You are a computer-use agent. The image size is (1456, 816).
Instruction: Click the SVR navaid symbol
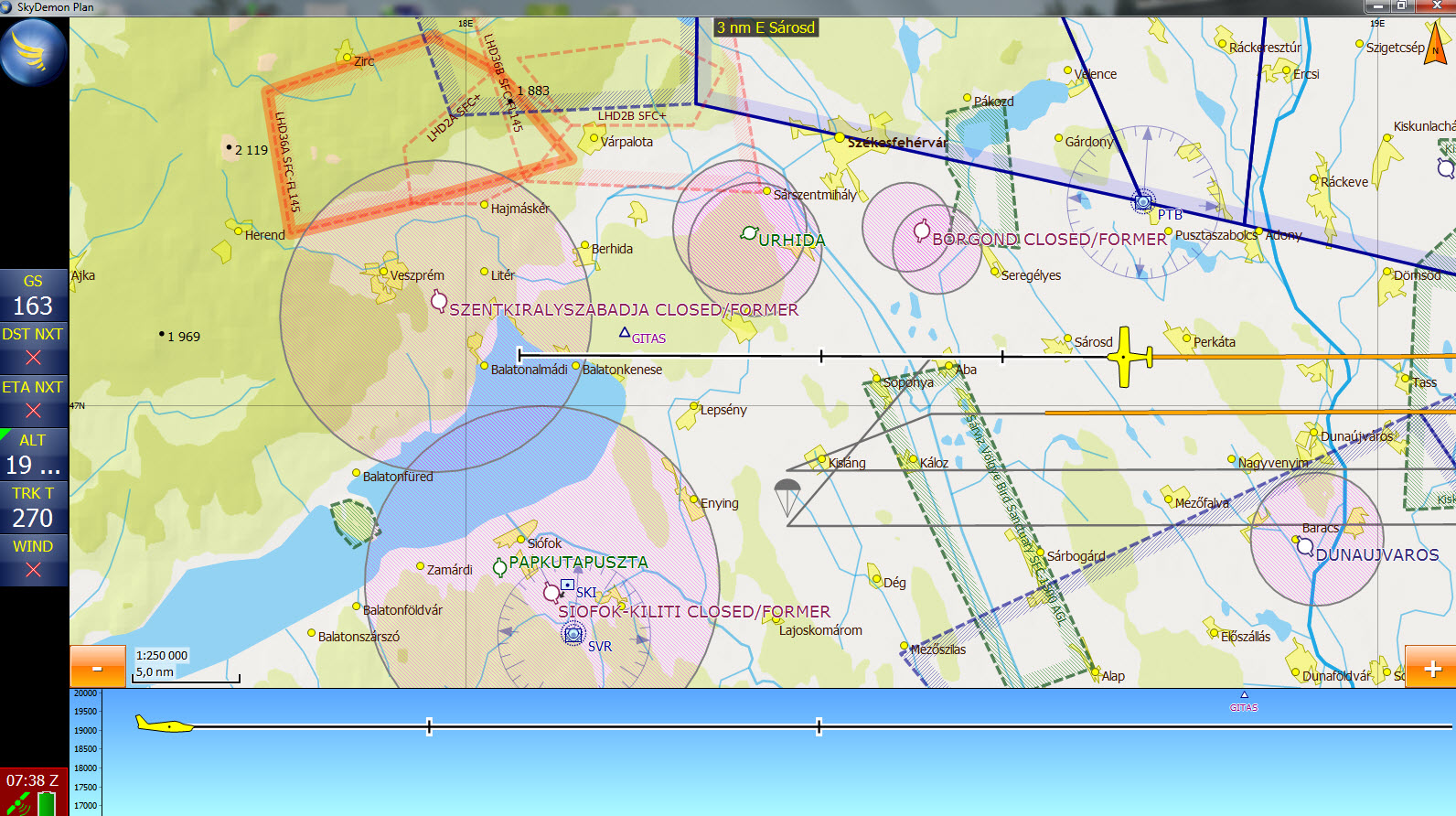(573, 633)
